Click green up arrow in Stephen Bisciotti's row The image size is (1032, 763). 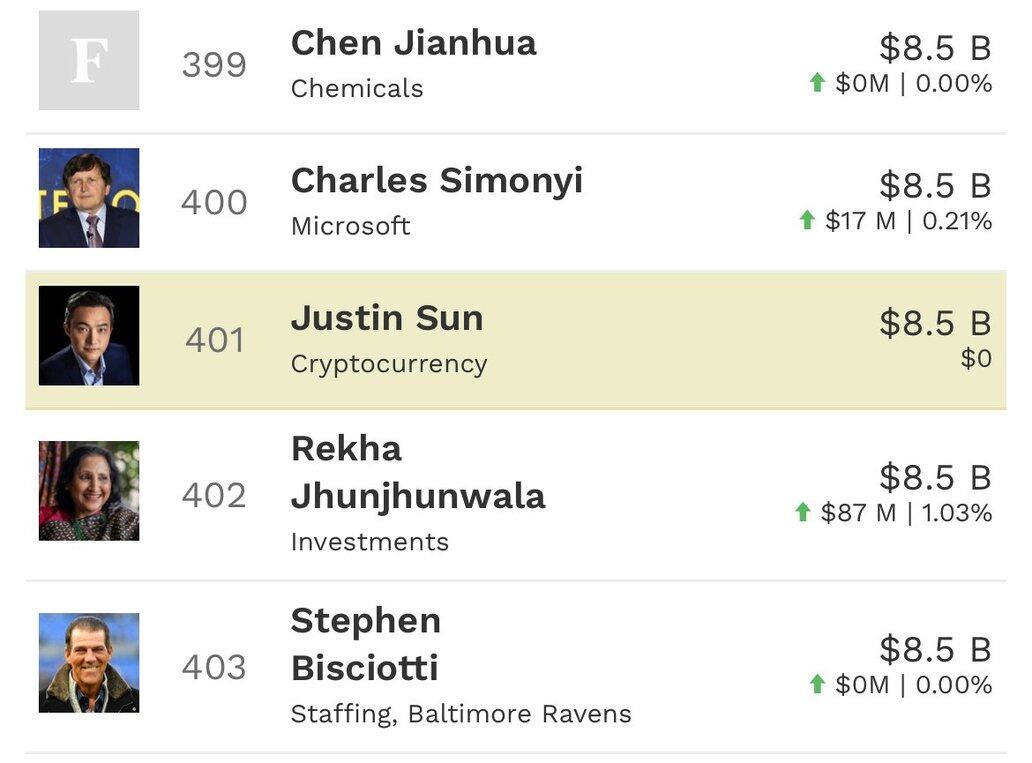point(817,685)
